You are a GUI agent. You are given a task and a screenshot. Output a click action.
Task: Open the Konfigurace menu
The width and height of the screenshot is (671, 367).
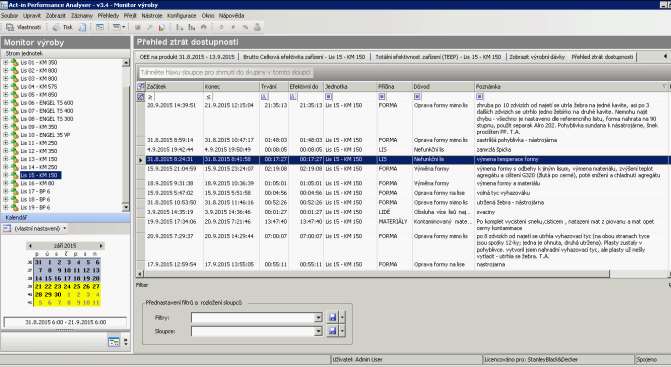pyautogui.click(x=181, y=16)
